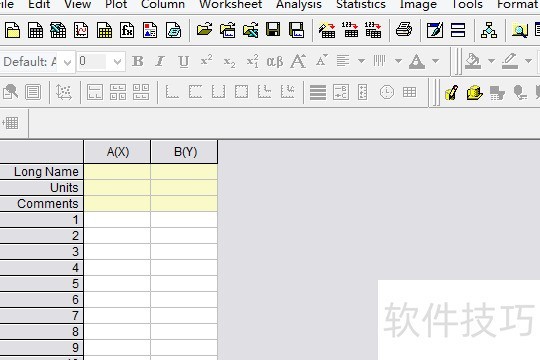Open the font size dropdown
This screenshot has height=360, width=540.
point(117,62)
